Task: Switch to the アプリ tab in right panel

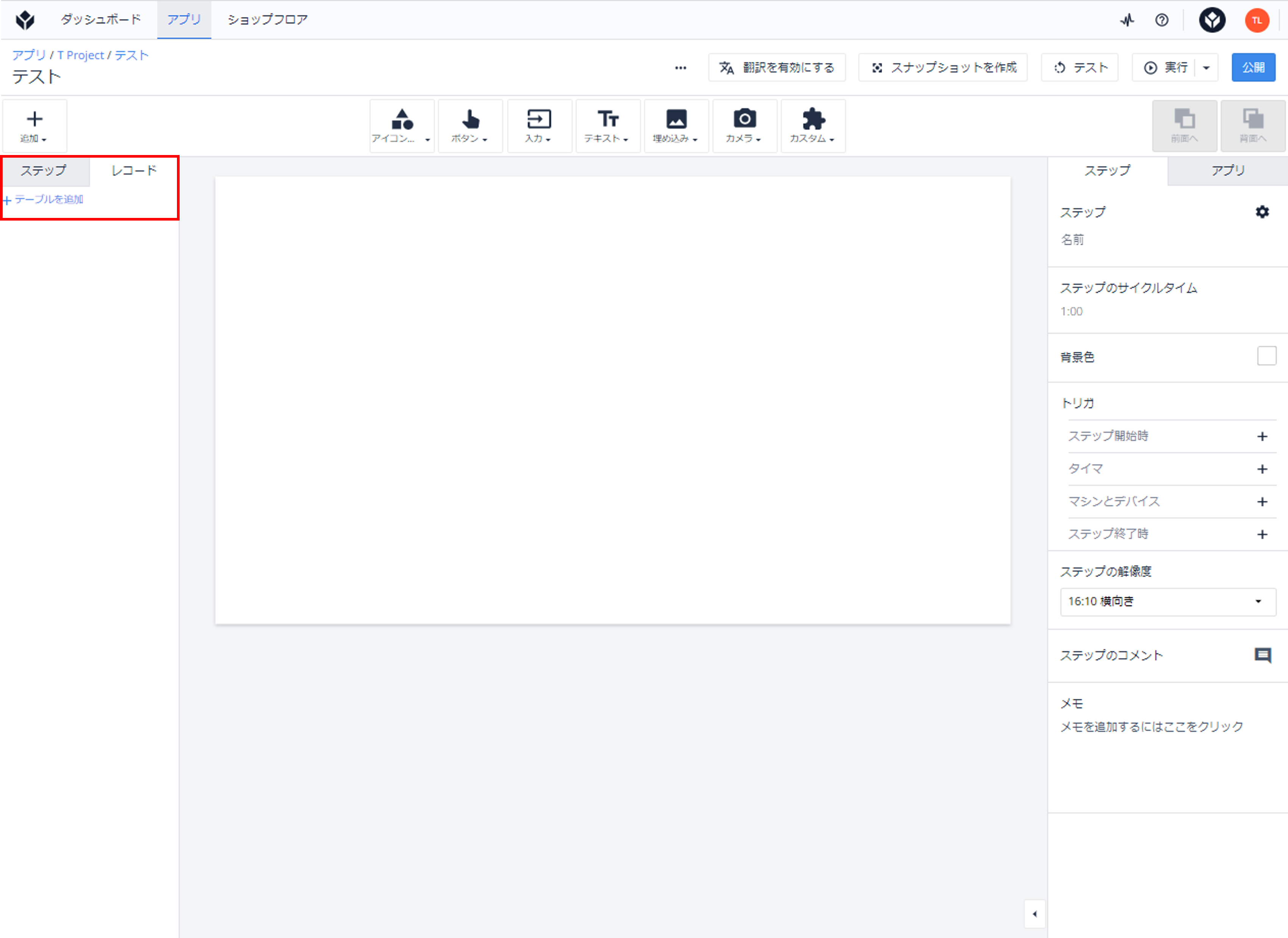Action: [x=1227, y=171]
